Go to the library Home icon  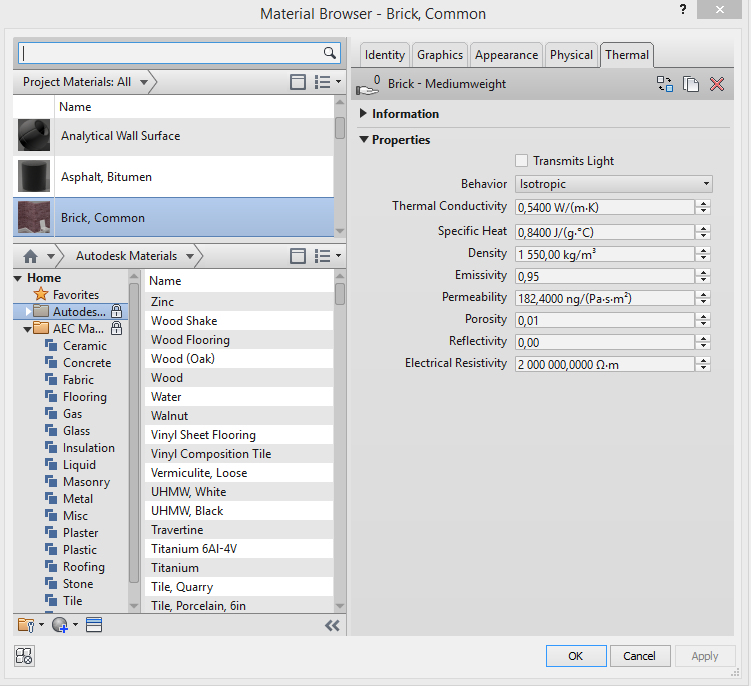[31, 256]
